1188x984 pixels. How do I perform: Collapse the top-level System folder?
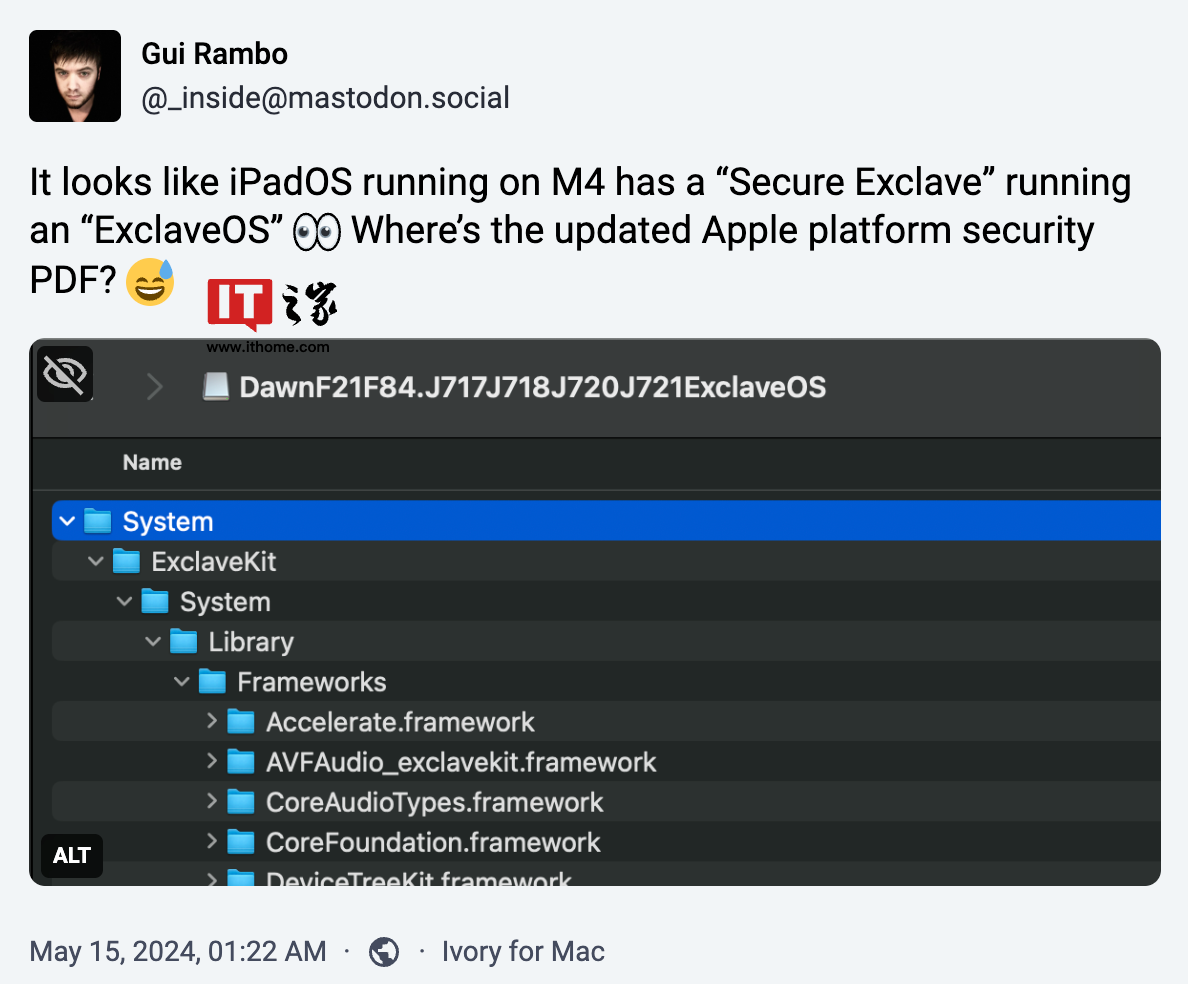click(x=67, y=521)
